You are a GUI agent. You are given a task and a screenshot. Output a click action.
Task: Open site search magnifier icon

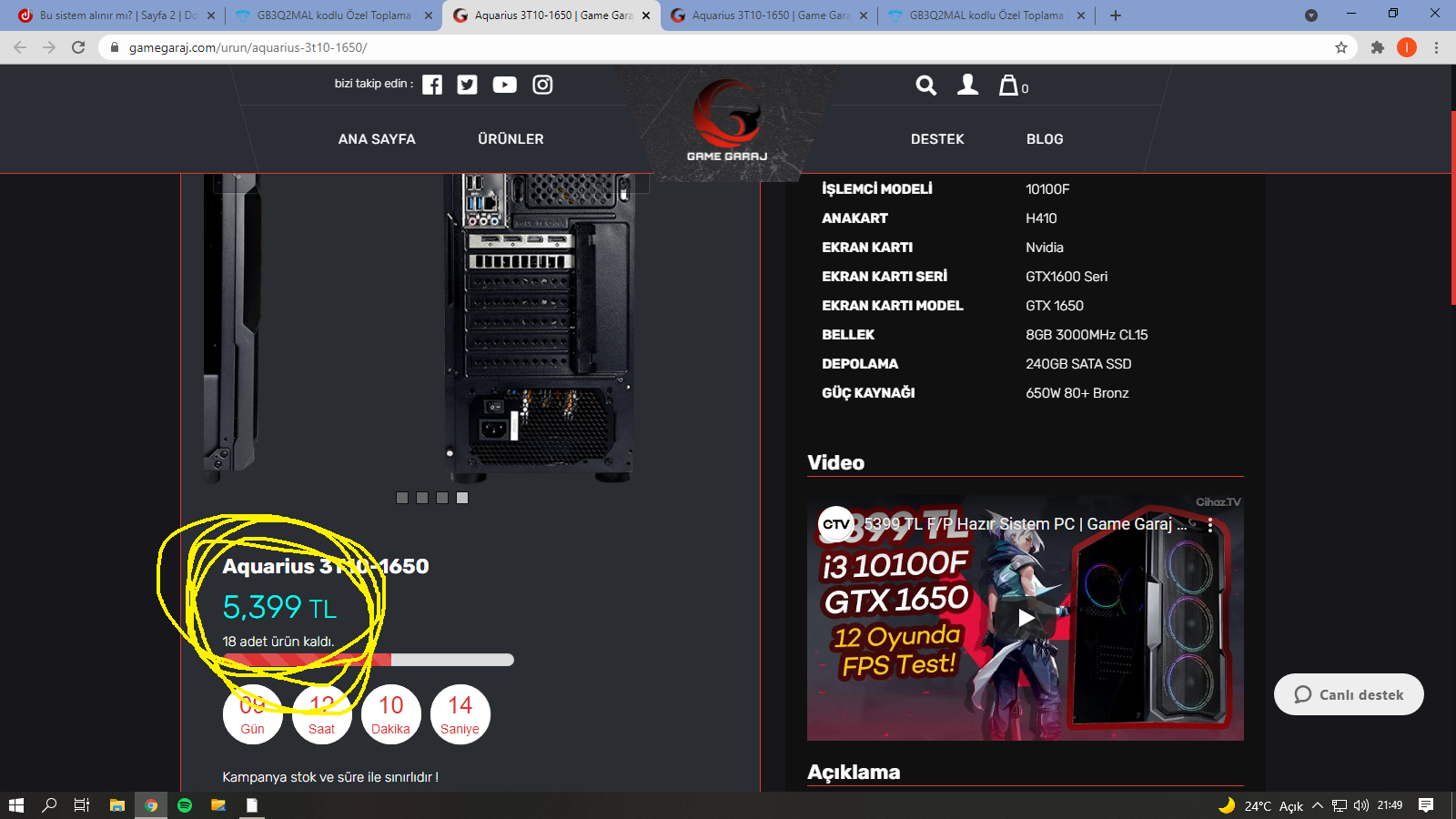point(925,86)
